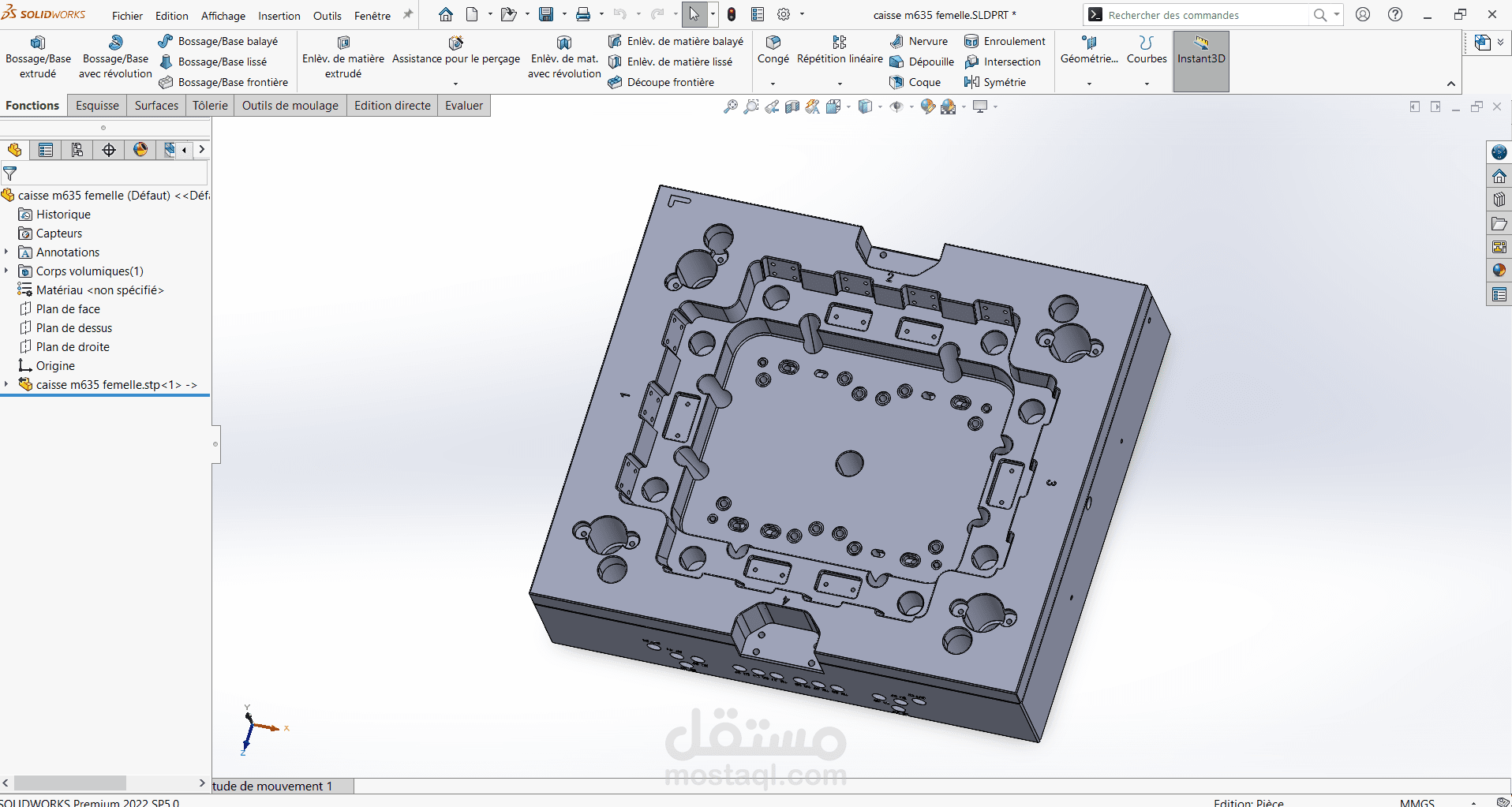The image size is (1512, 807).
Task: Open the ConfigurationManager tab icon
Action: (77, 150)
